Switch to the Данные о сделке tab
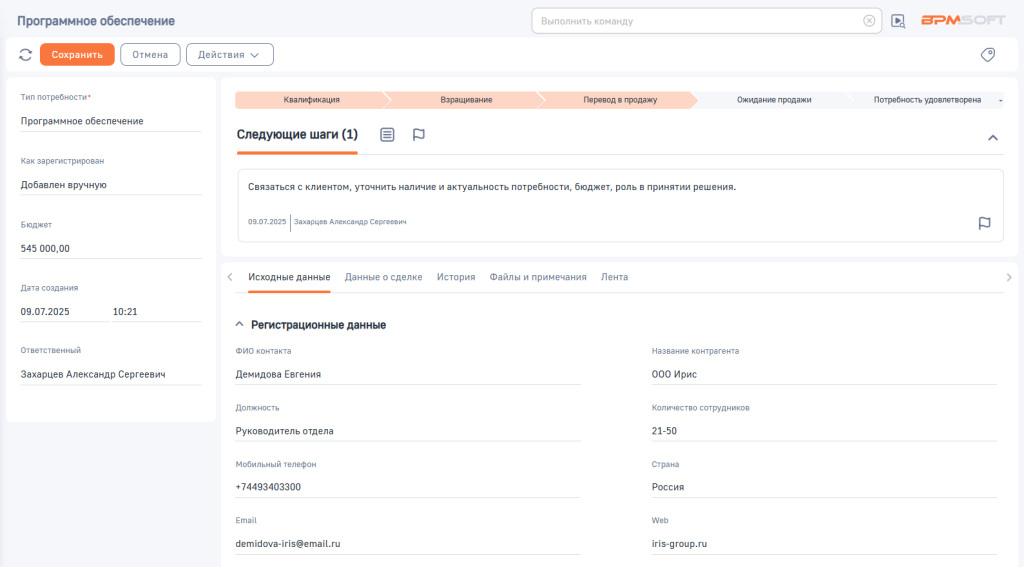 (x=383, y=277)
